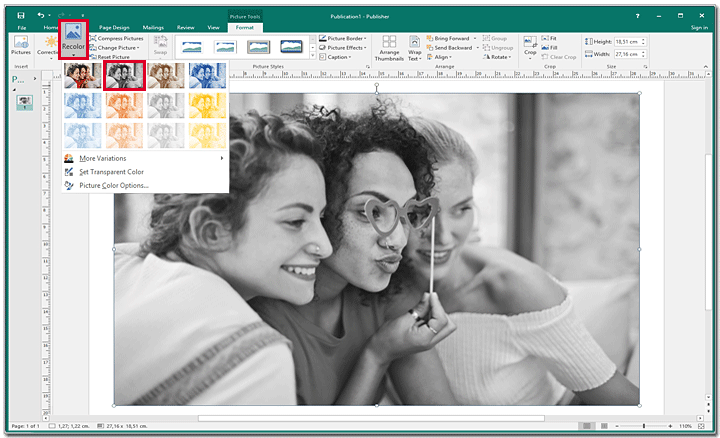Viewport: 720px width, 438px height.
Task: Open Change Picture dropdown
Action: [x=115, y=48]
